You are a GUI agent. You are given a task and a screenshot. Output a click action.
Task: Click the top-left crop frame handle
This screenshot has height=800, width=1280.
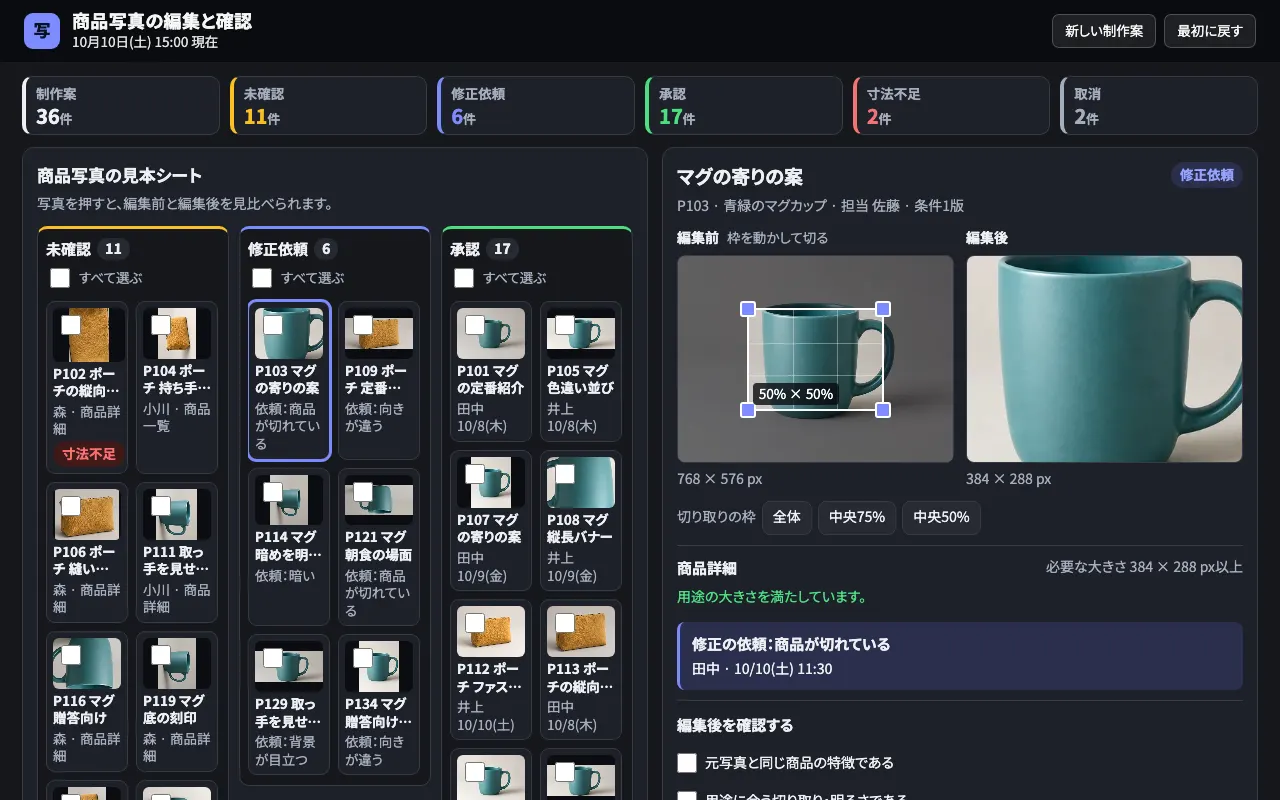tap(748, 309)
